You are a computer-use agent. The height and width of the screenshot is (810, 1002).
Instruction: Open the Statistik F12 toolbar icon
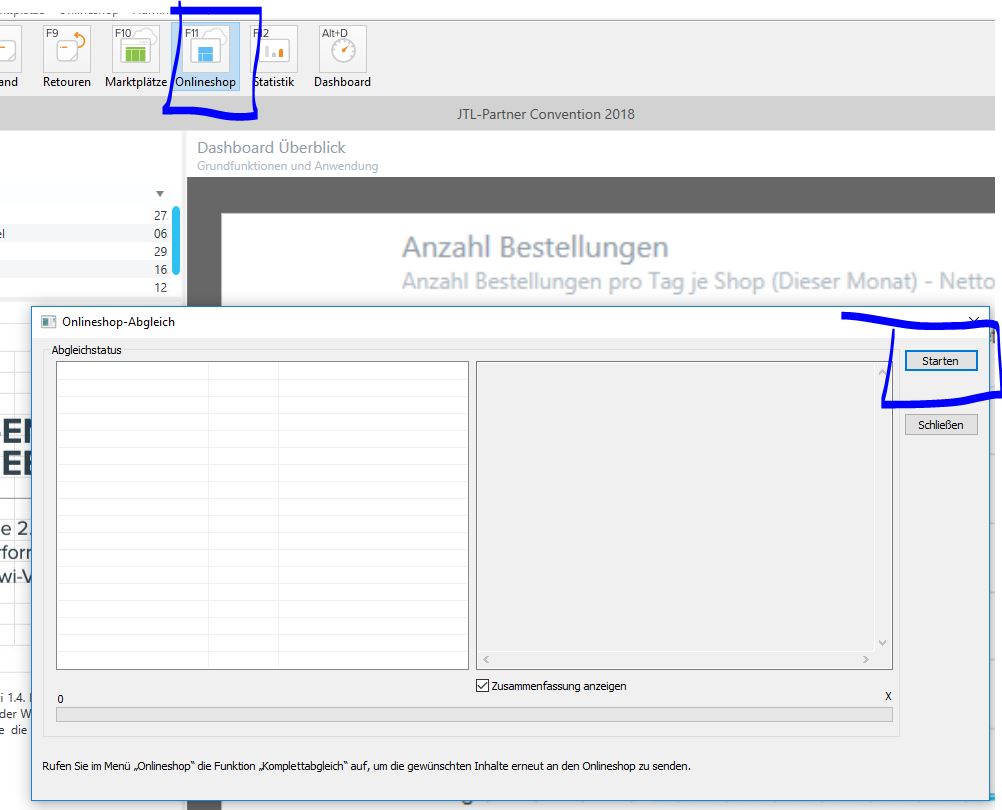pyautogui.click(x=274, y=57)
